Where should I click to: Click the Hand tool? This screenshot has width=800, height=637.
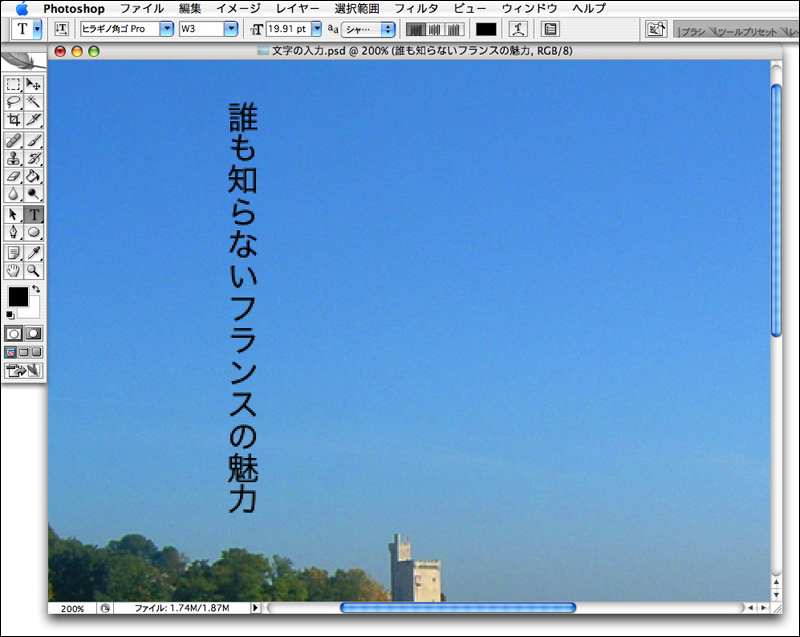click(13, 270)
